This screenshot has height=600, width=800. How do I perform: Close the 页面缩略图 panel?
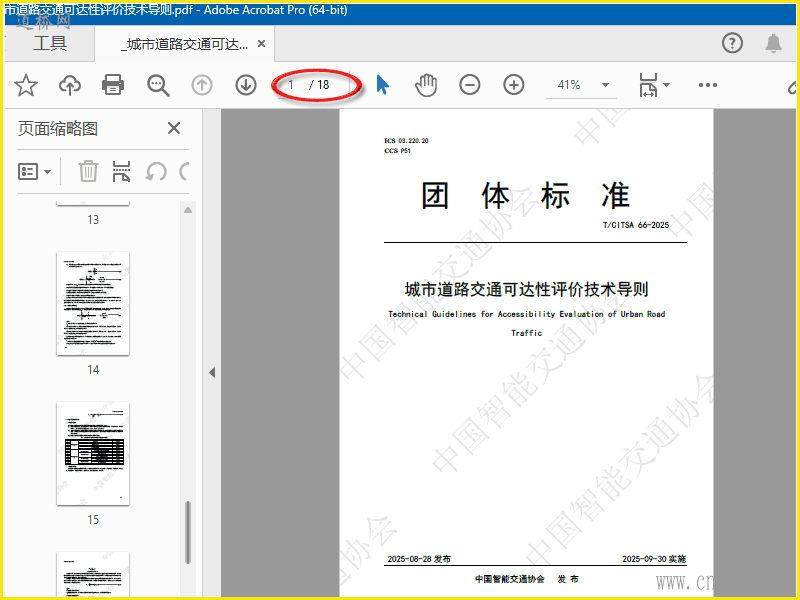[x=174, y=128]
